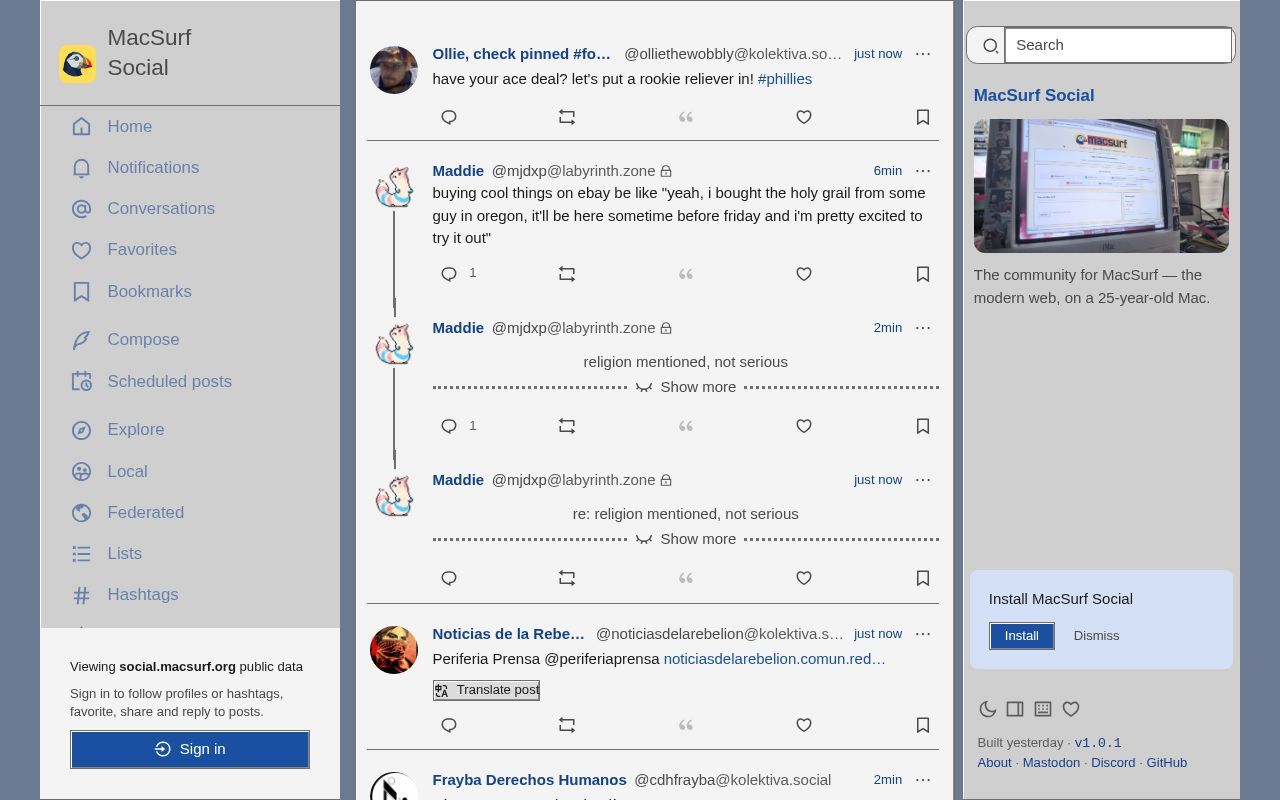Favorite Maddie's ebay holy grail post
Screen dimensions: 1280x800
coord(804,274)
